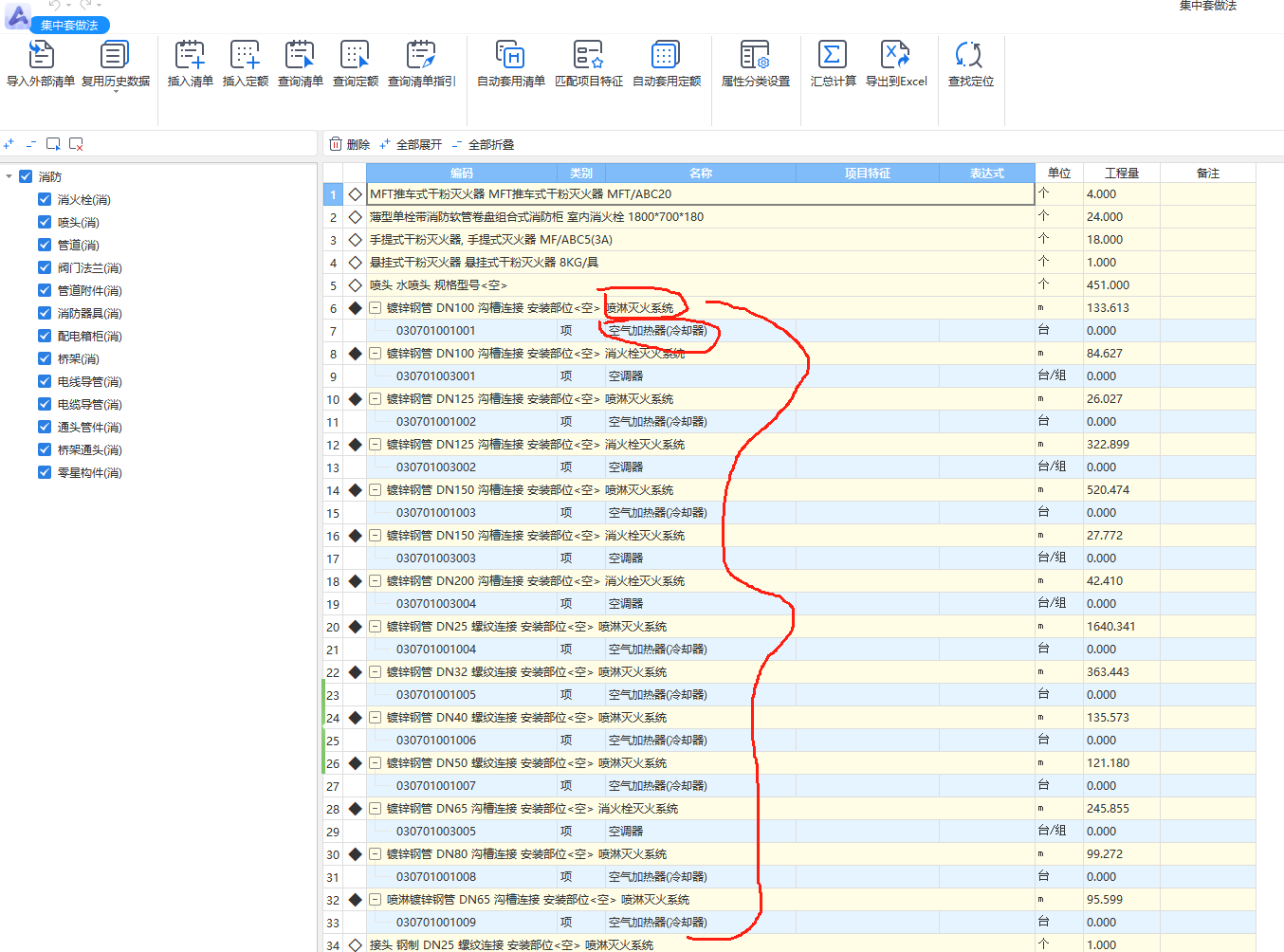Click the redo arrow in title bar
This screenshot has height=952, width=1284.
[86, 5]
